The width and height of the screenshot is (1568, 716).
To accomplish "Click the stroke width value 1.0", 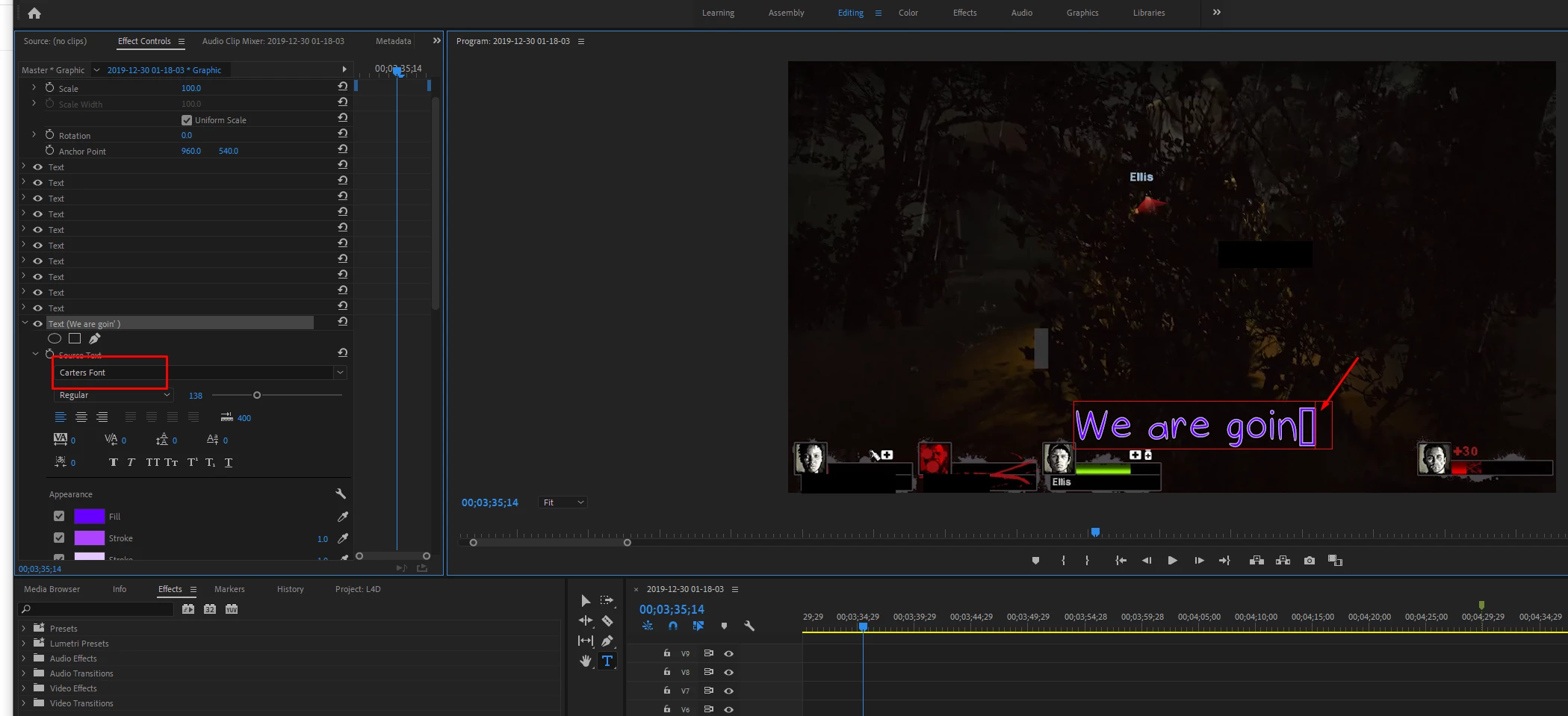I will point(323,538).
